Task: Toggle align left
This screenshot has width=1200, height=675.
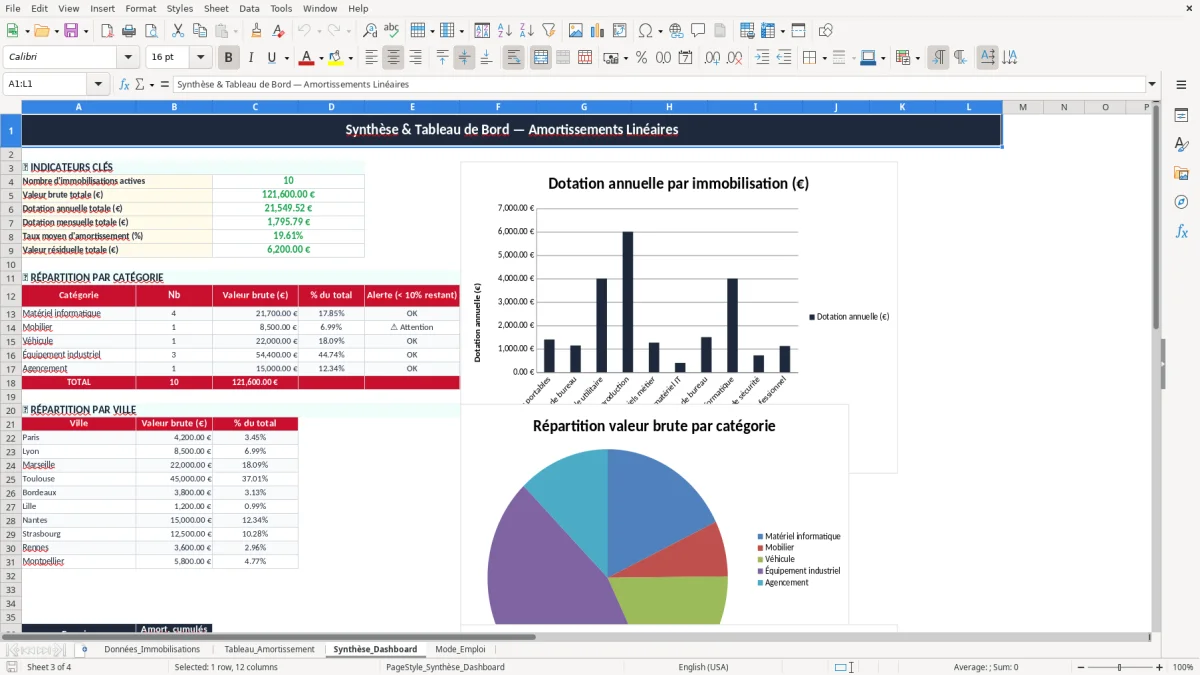Action: click(371, 58)
